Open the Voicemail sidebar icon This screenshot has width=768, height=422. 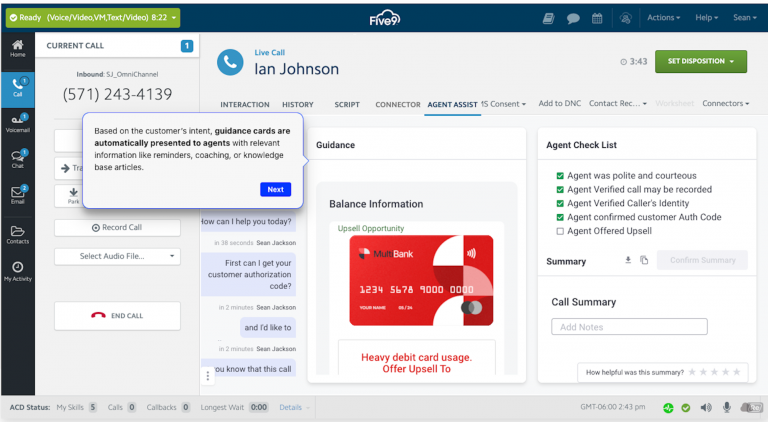coord(17,122)
